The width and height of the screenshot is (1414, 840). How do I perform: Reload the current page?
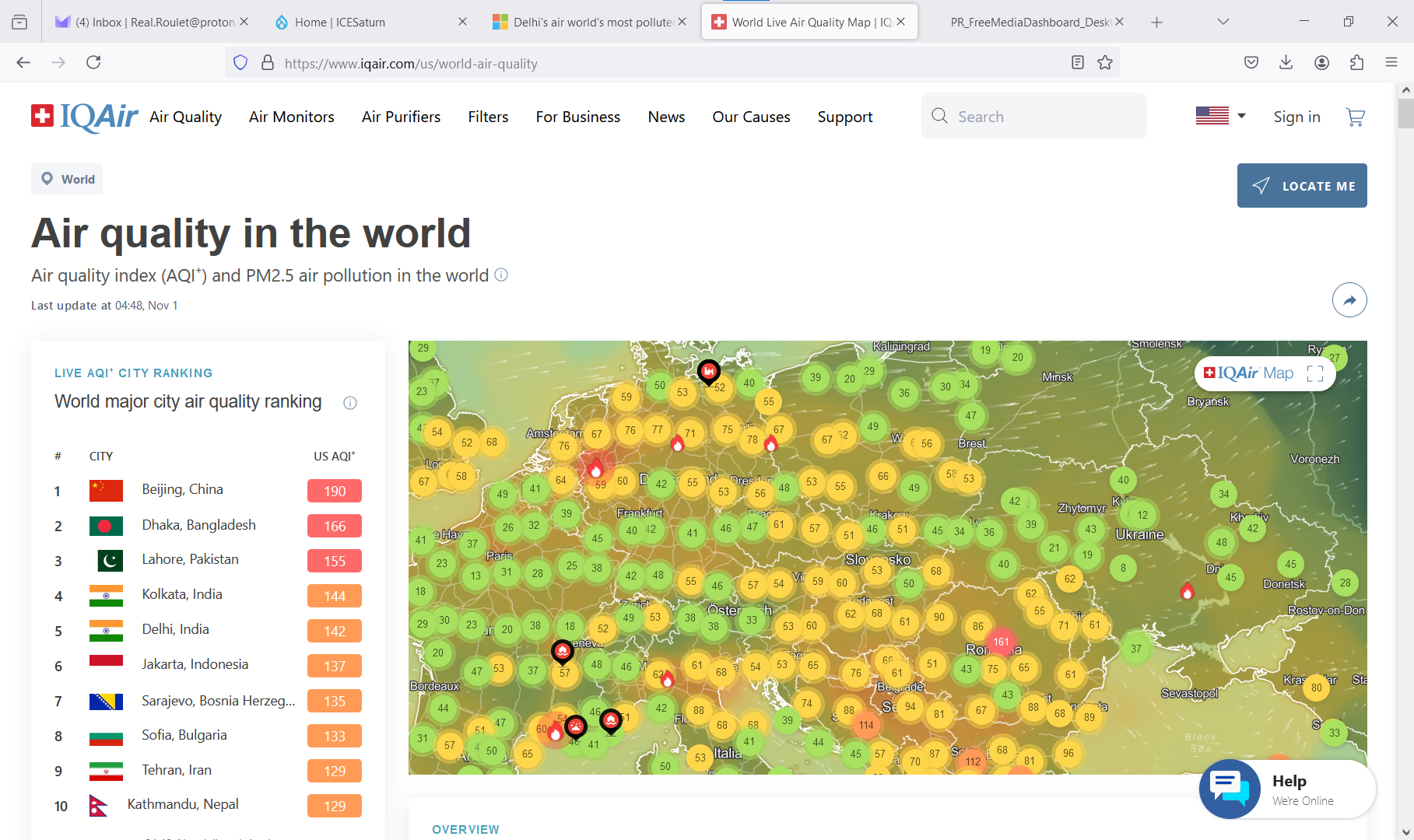(x=93, y=63)
